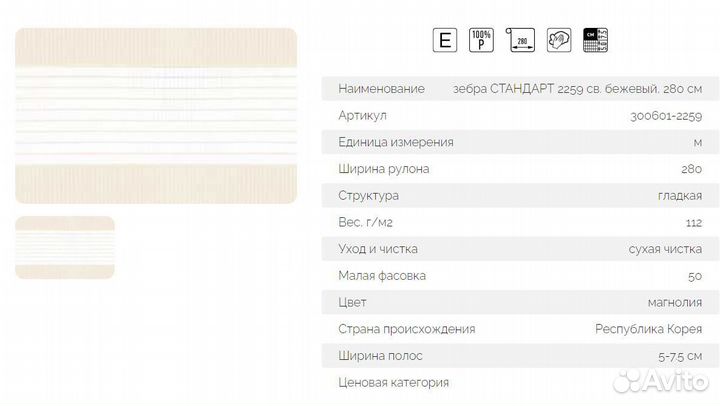
Task: Click the Цвет value магнолия
Action: click(675, 303)
